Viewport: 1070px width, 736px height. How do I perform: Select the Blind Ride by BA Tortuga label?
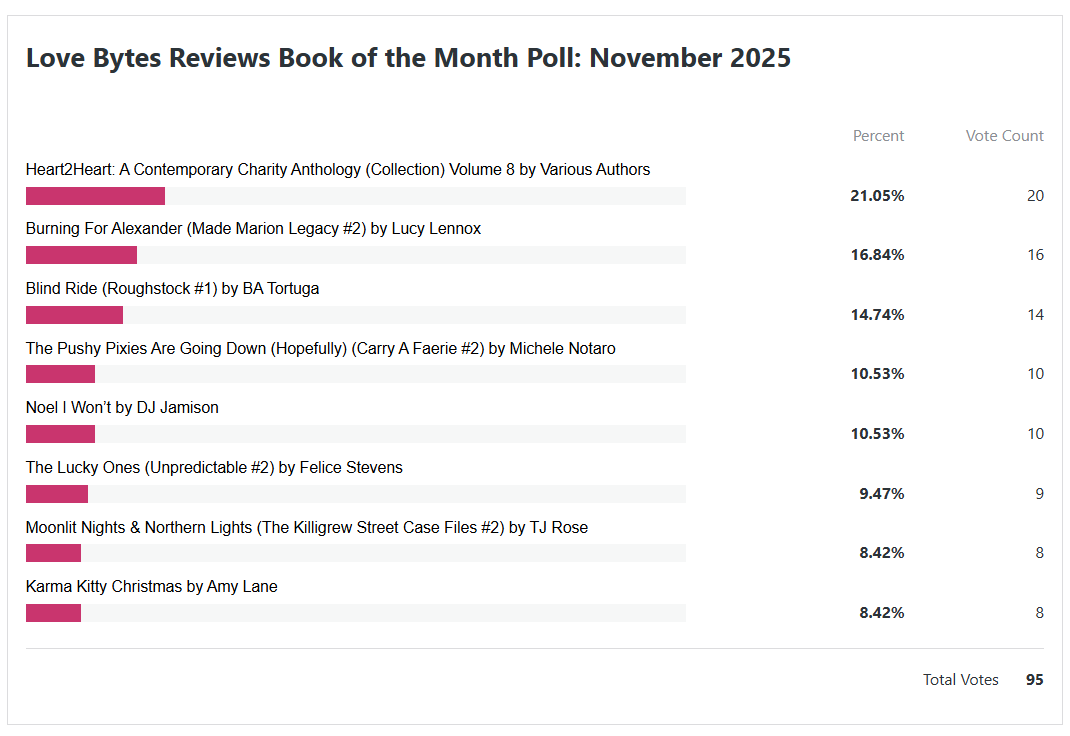tap(172, 289)
